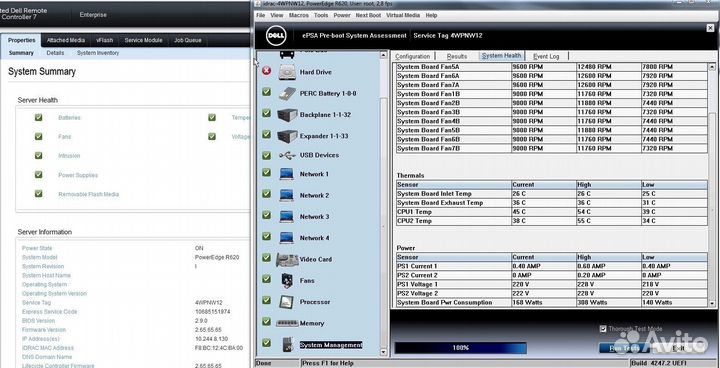Click the Power Supplies health check icon
This screenshot has width=720, height=368.
(39, 175)
